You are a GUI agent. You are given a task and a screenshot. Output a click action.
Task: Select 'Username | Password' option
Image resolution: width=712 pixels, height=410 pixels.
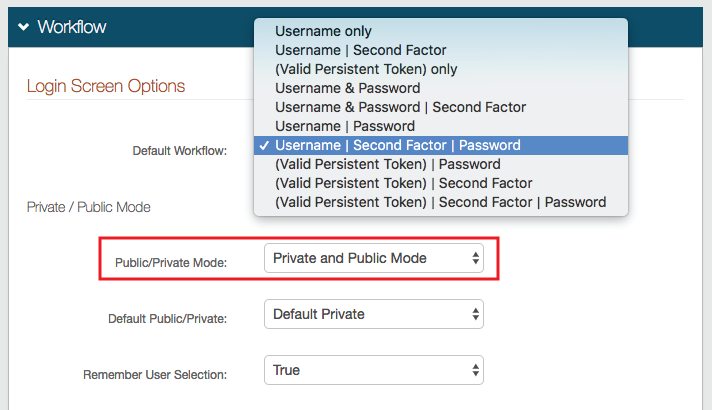(344, 126)
